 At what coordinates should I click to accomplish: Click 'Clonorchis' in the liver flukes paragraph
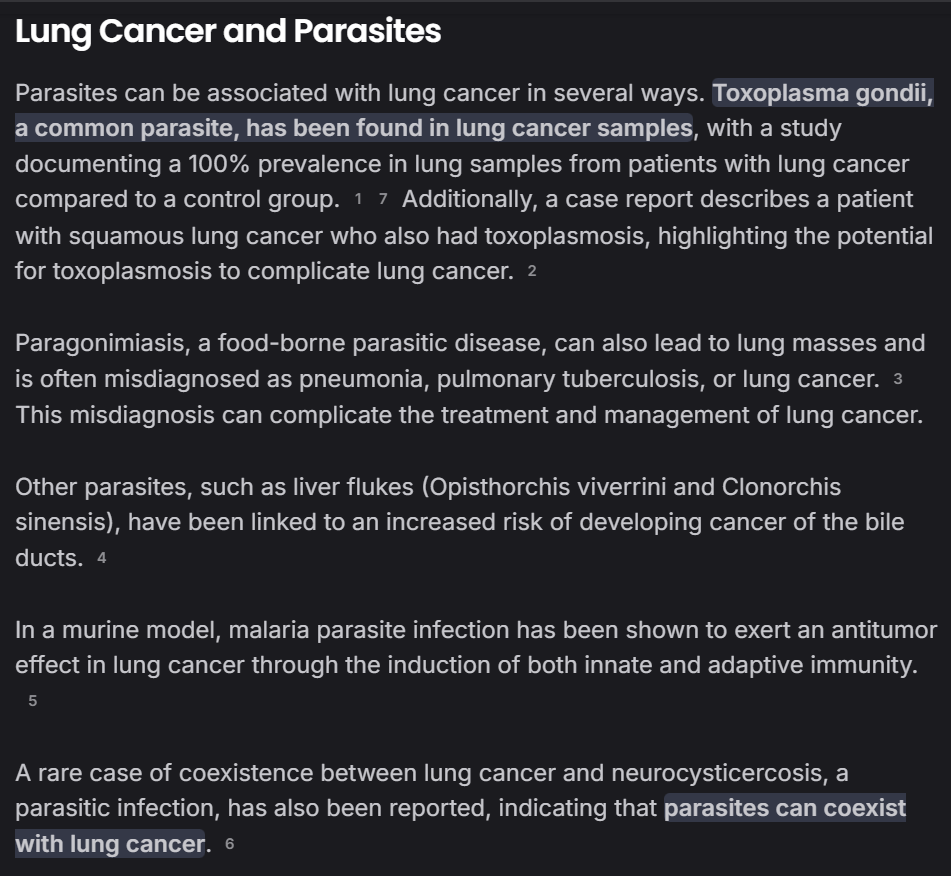[781, 487]
